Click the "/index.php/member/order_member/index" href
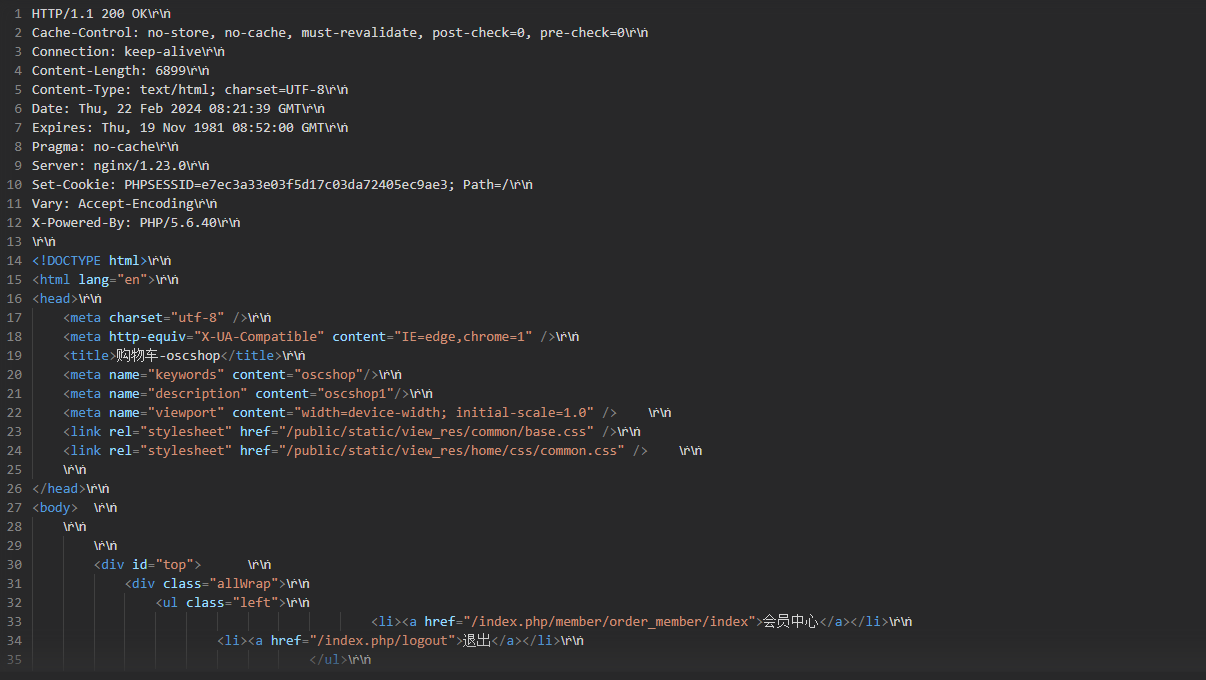Image resolution: width=1206 pixels, height=680 pixels. (x=609, y=622)
